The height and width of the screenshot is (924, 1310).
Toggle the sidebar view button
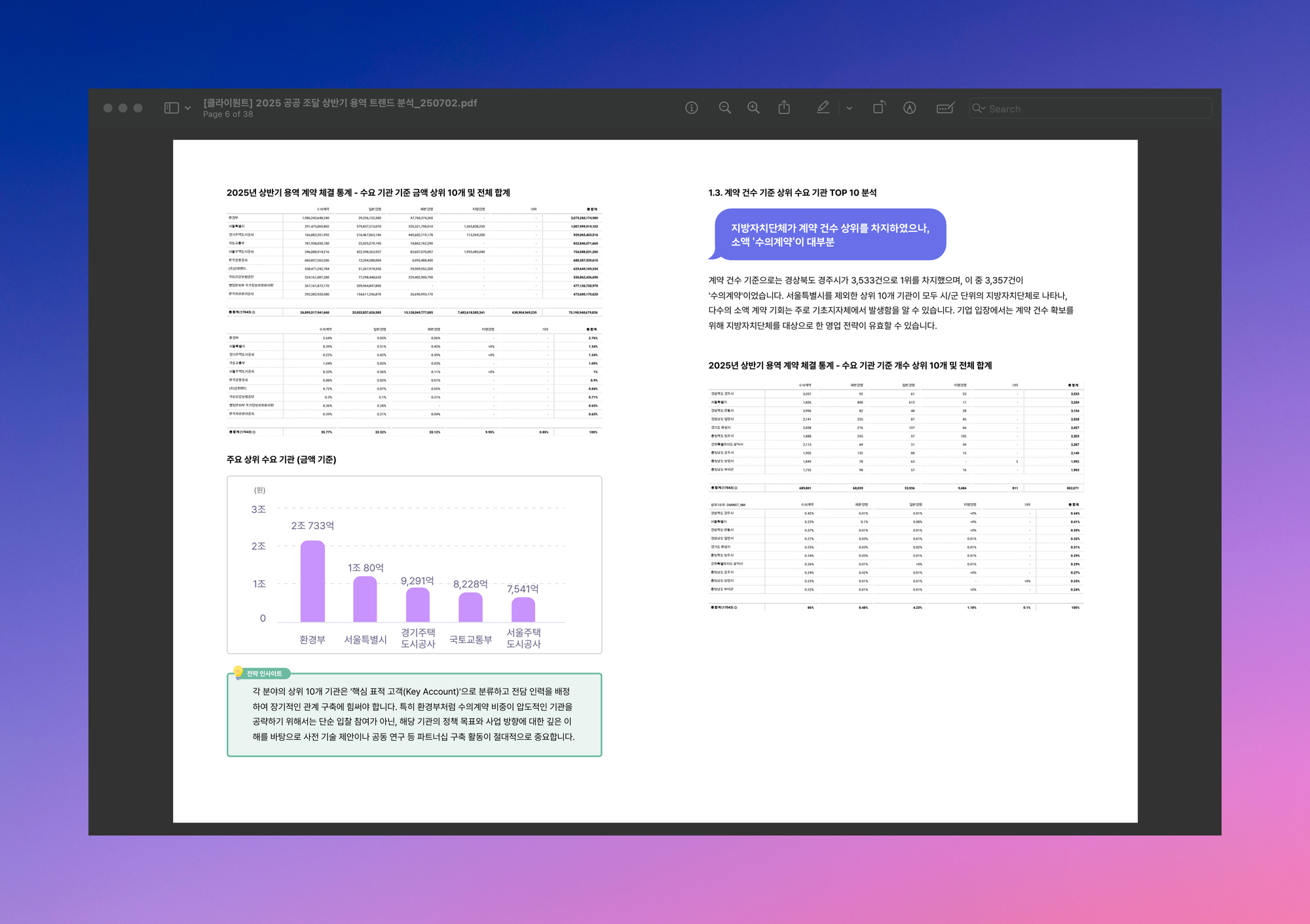171,108
